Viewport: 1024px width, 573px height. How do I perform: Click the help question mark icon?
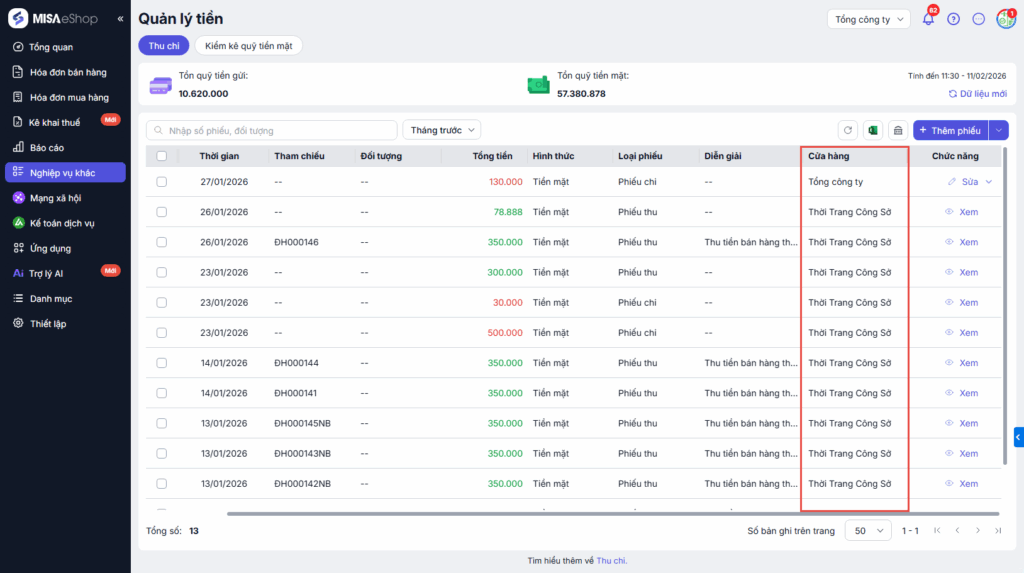coord(953,19)
